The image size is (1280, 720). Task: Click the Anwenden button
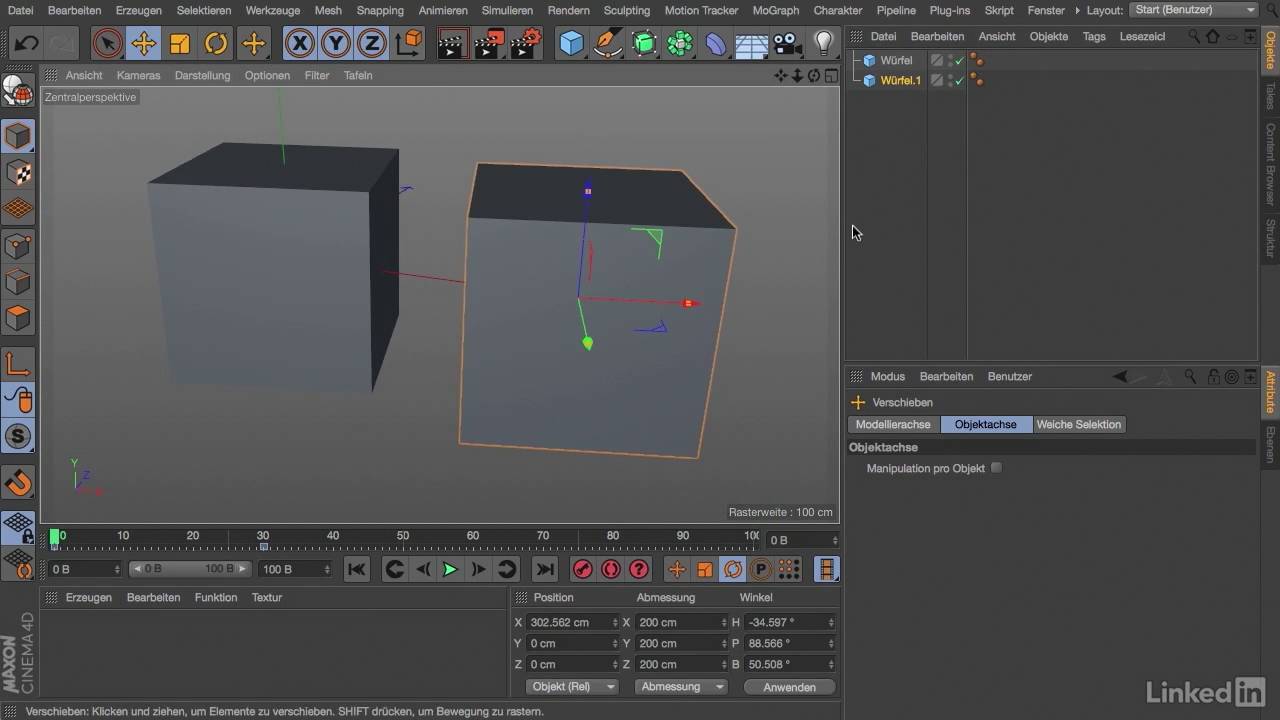789,687
